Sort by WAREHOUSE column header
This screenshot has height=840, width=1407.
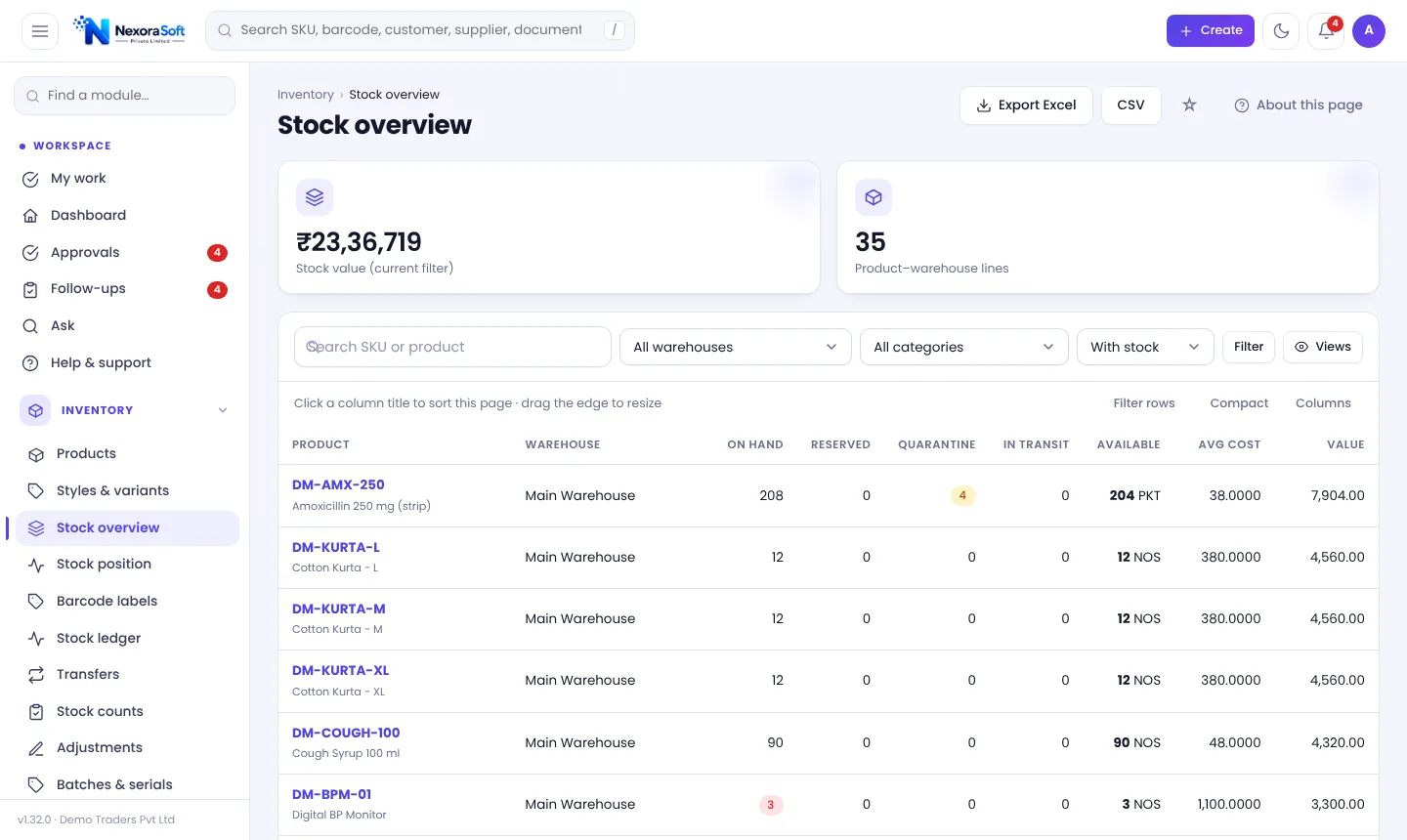pyautogui.click(x=563, y=444)
